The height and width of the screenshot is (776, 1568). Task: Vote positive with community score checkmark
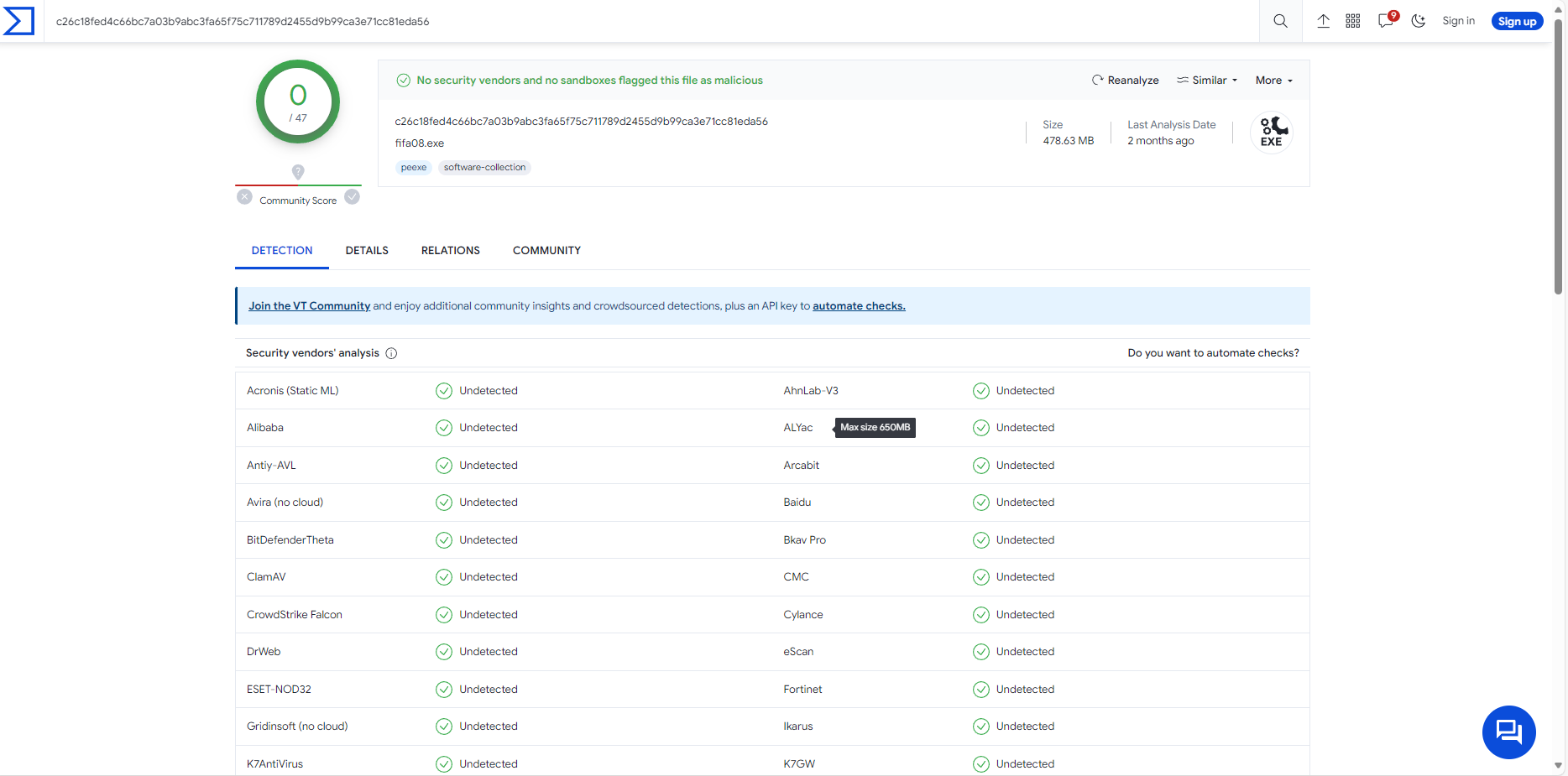[x=353, y=197]
